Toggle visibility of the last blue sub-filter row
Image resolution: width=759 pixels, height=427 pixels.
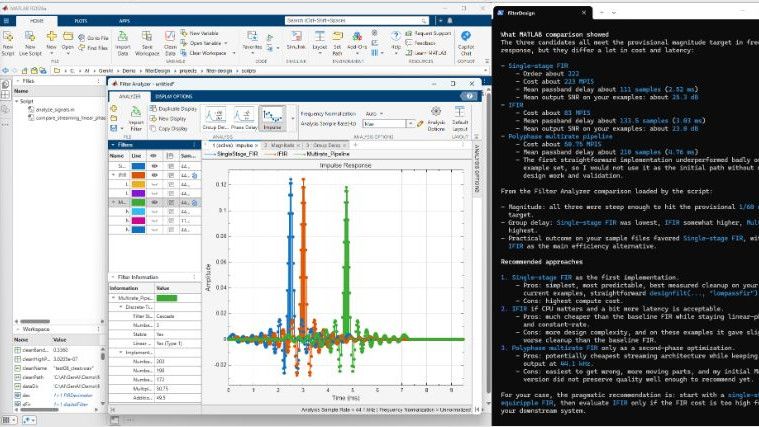154,229
